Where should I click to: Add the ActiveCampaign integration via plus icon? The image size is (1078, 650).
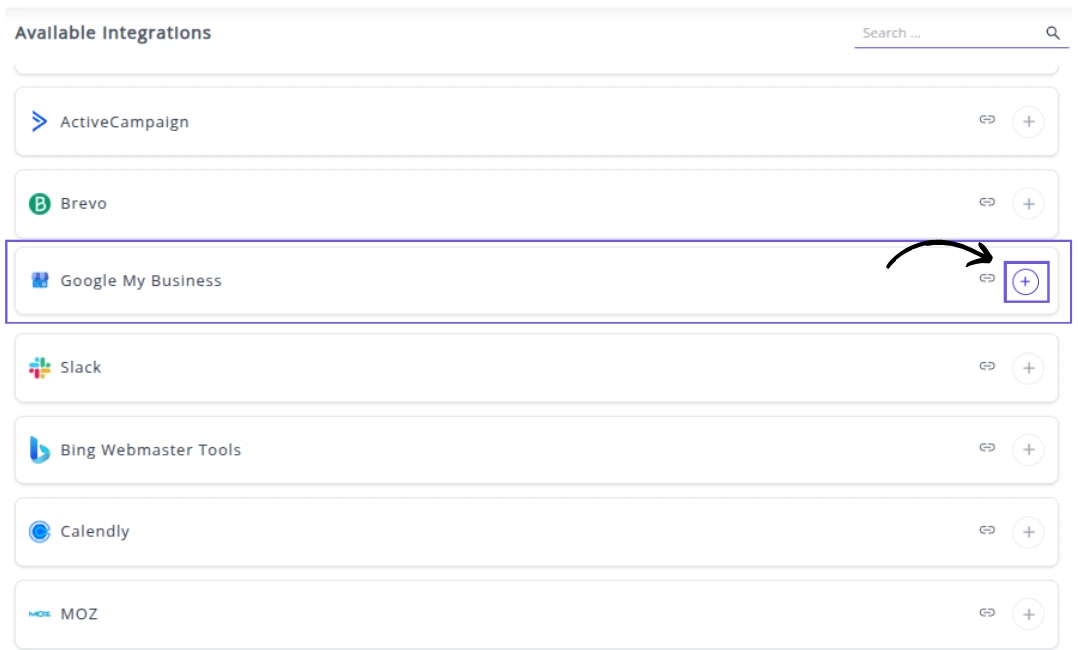click(1028, 122)
